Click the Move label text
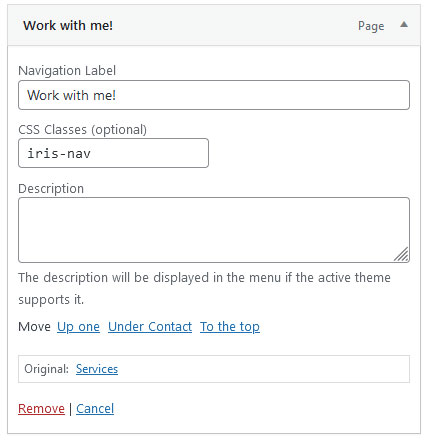This screenshot has width=429, height=445. click(x=34, y=327)
